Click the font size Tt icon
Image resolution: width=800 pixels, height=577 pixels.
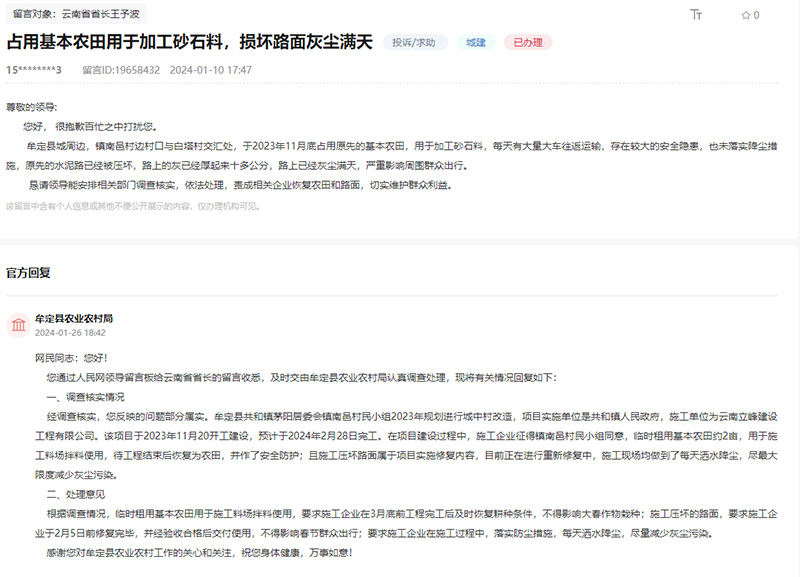click(696, 14)
